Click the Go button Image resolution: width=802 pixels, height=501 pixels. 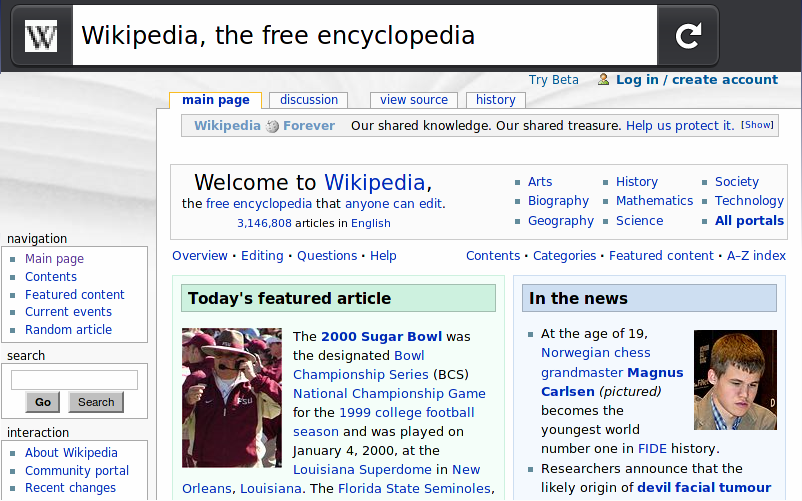click(42, 402)
